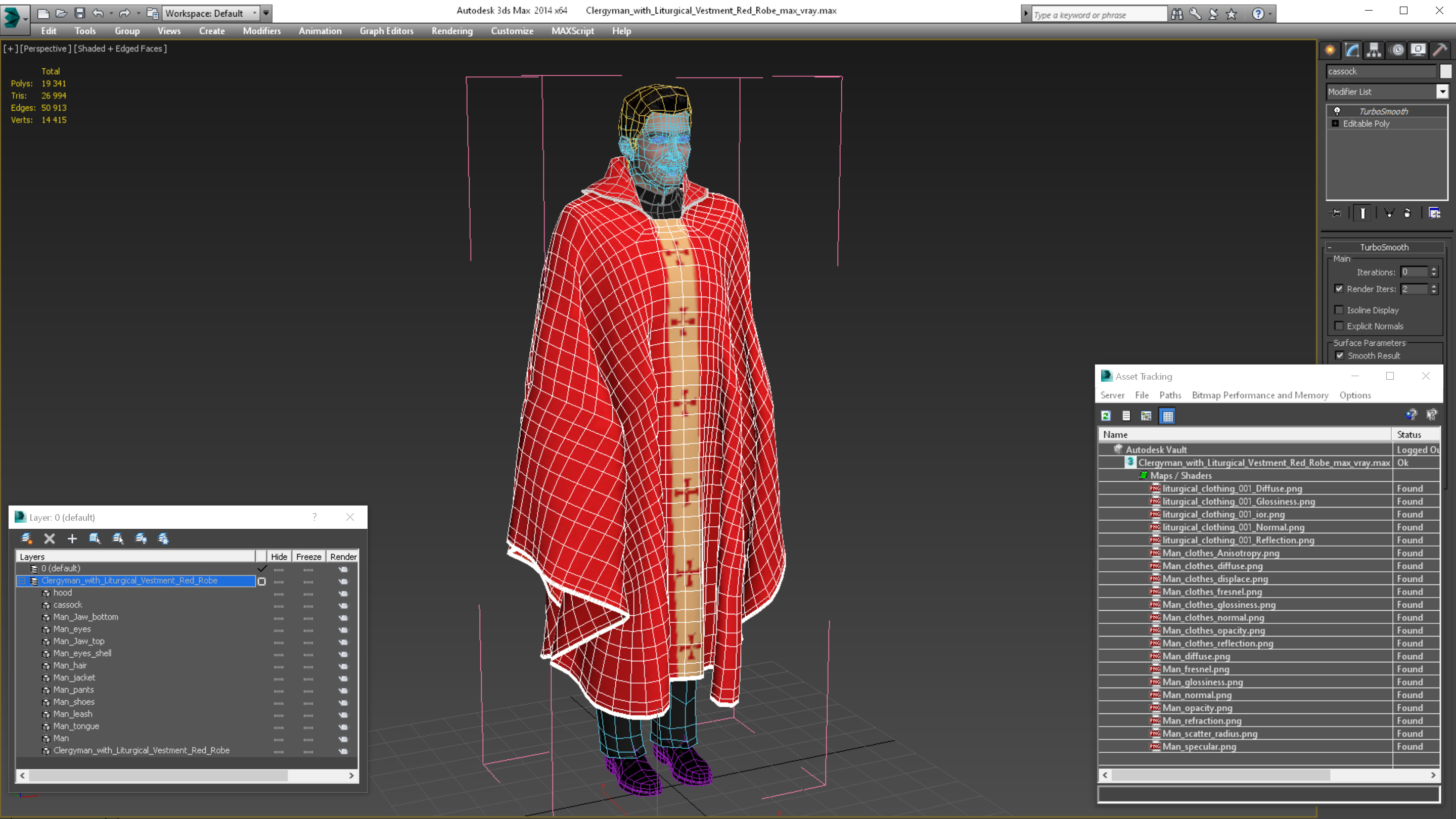This screenshot has height=819, width=1456.
Task: Toggle Hide for the hood object
Action: click(x=279, y=594)
